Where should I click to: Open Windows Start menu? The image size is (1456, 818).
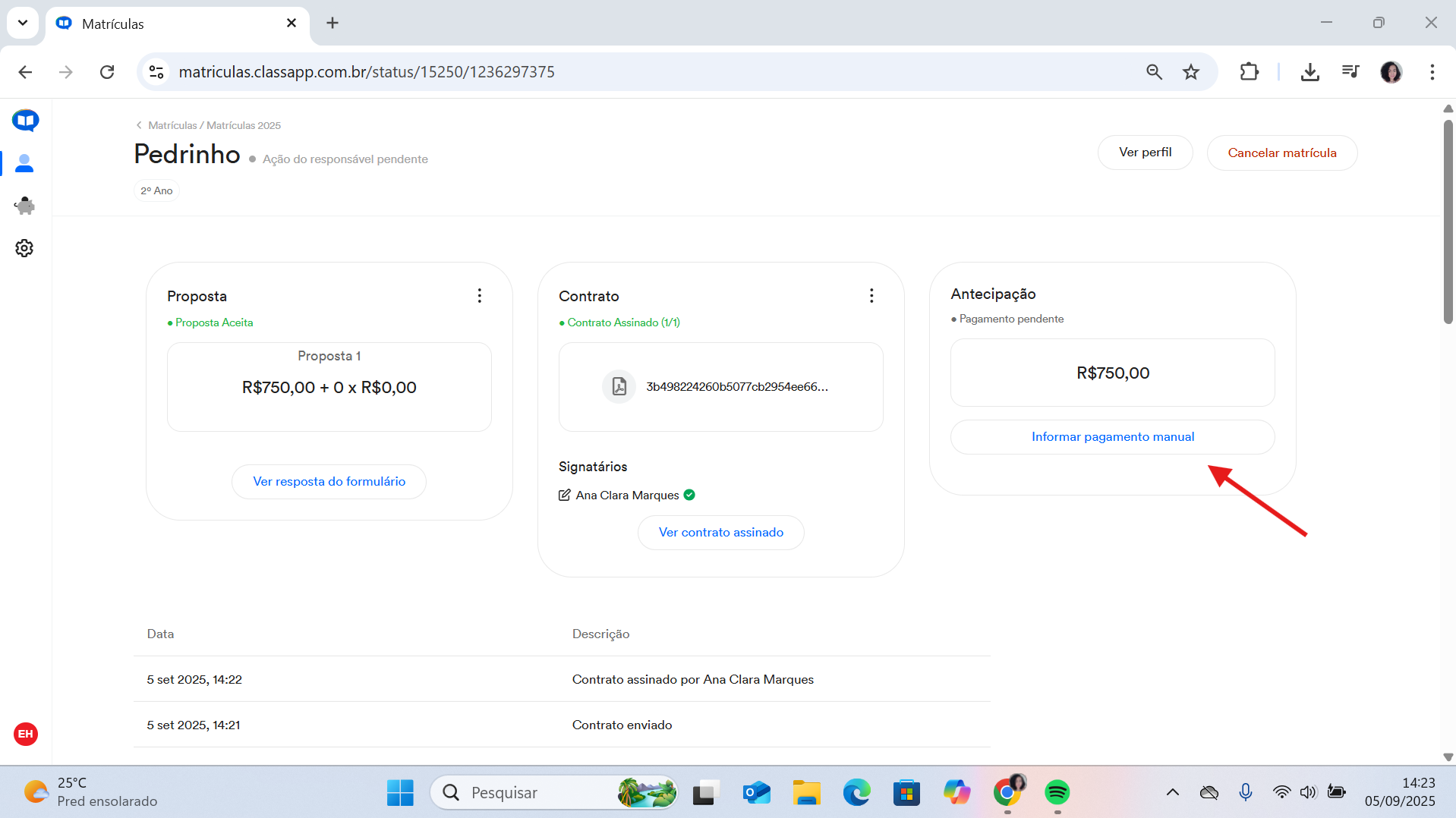(x=400, y=793)
